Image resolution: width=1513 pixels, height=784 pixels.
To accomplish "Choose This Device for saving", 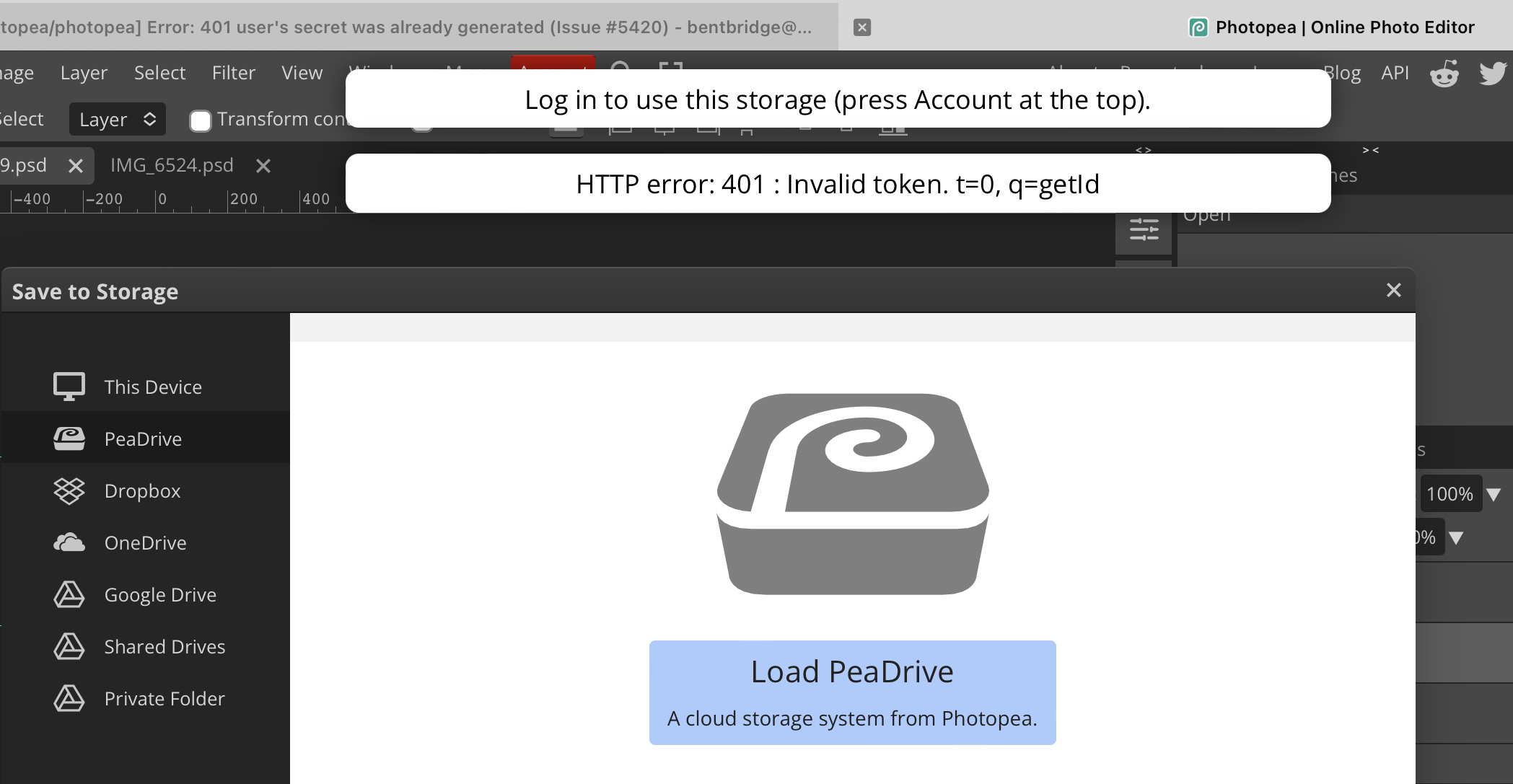I will click(152, 387).
